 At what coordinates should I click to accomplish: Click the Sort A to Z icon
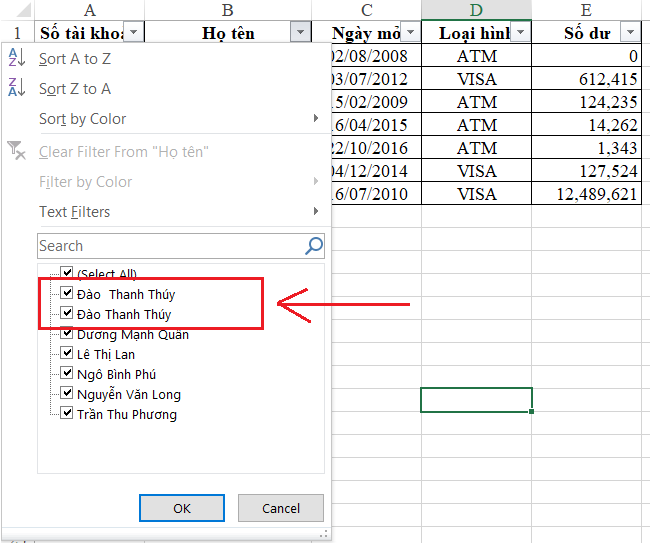click(x=17, y=58)
